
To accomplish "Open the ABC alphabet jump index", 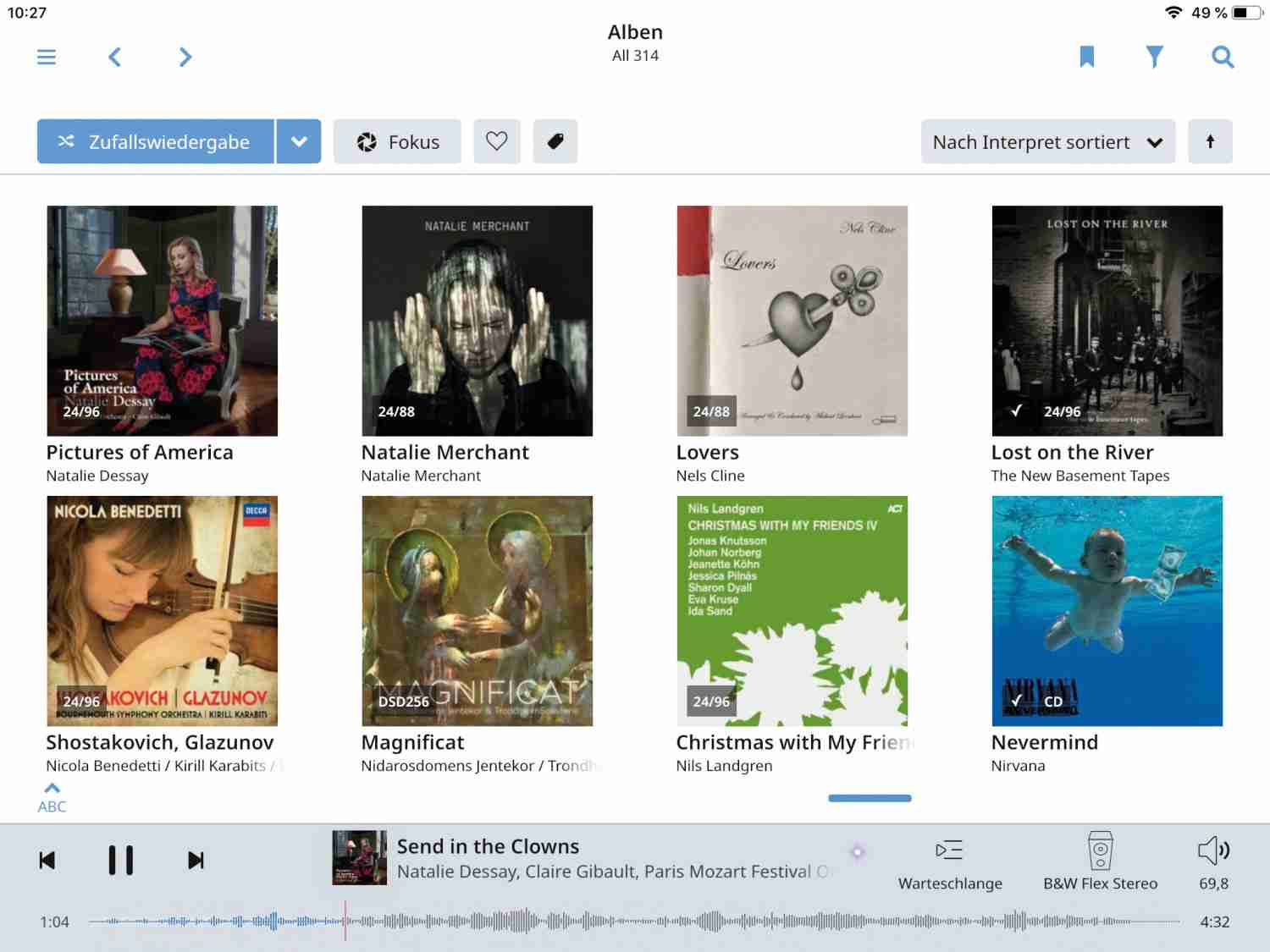I will tap(52, 798).
